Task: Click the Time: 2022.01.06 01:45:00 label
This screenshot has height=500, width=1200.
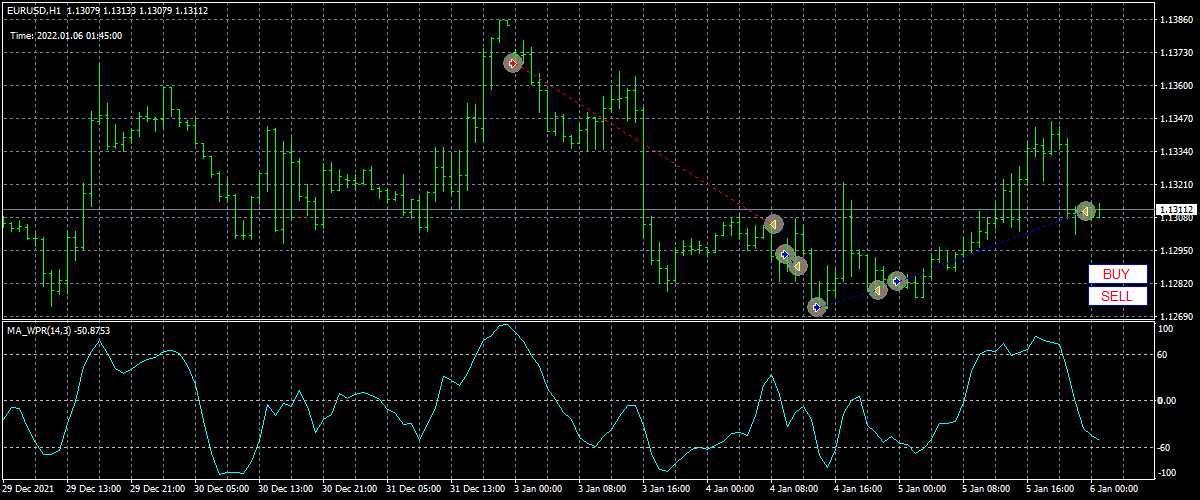Action: point(66,35)
